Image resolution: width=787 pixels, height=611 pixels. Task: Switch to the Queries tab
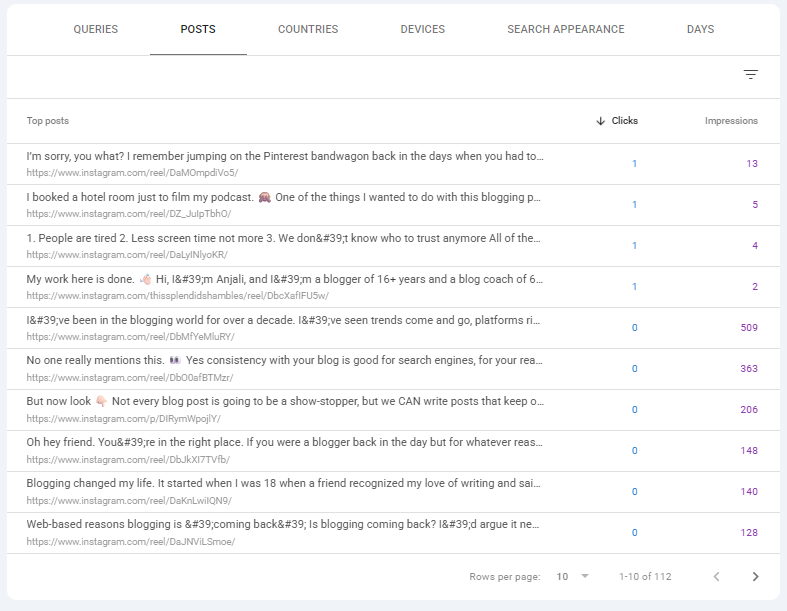click(x=95, y=29)
